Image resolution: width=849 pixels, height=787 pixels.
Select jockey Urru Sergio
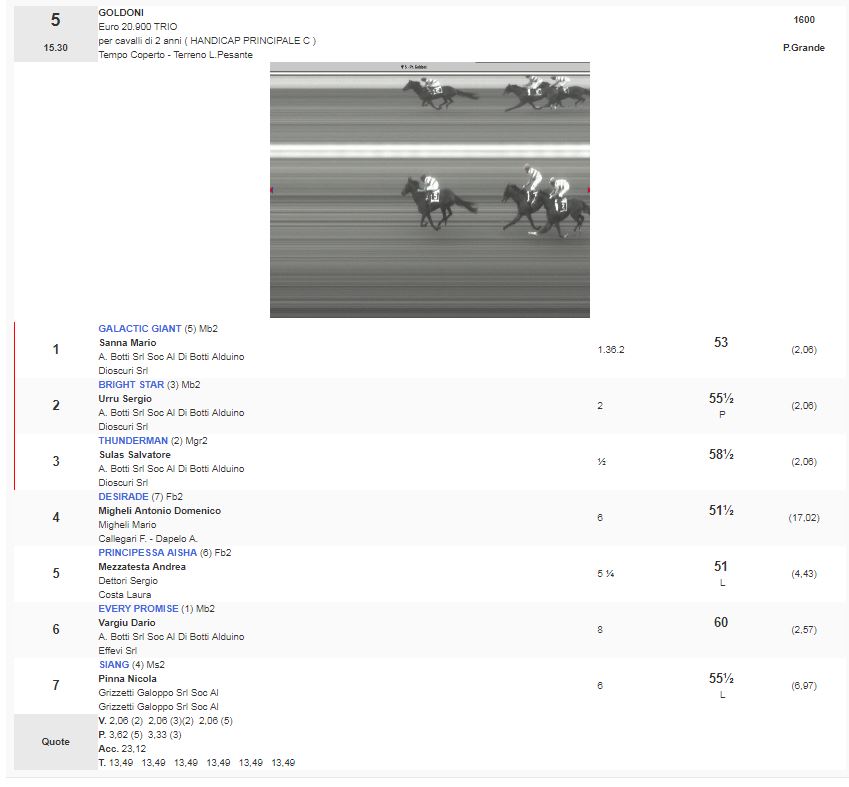tap(125, 399)
